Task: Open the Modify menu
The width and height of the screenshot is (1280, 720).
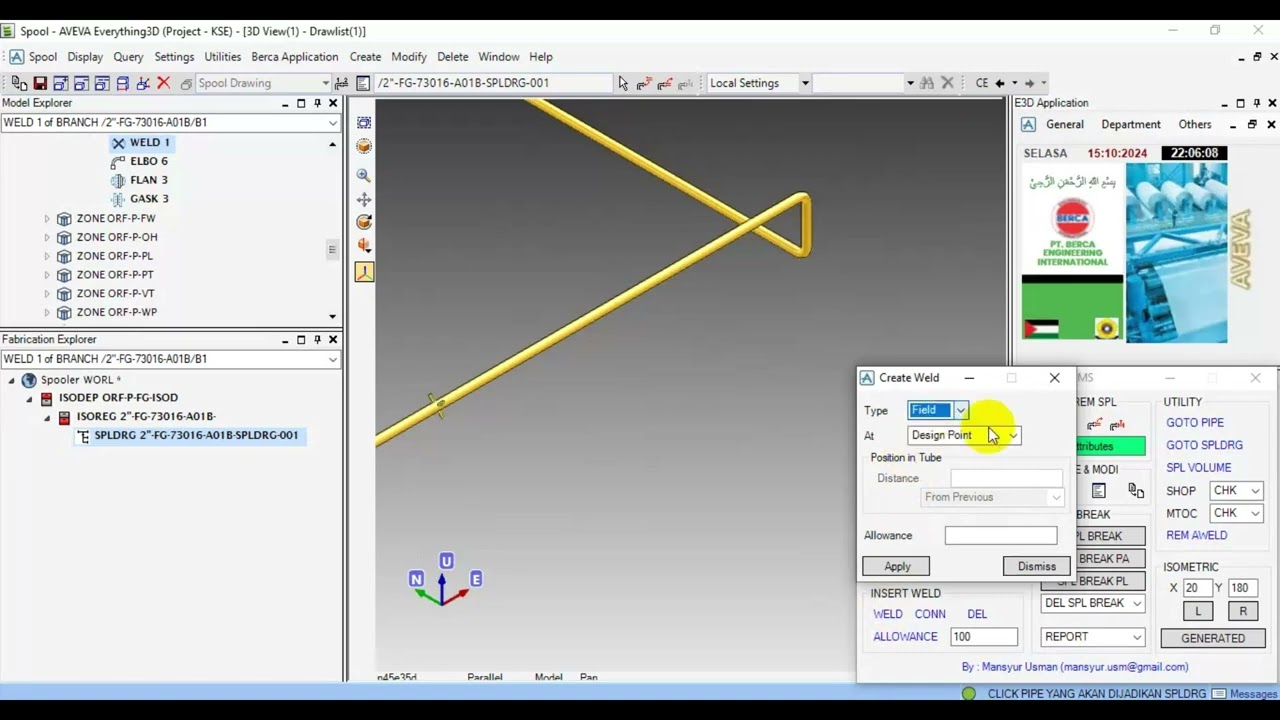Action: click(x=408, y=57)
